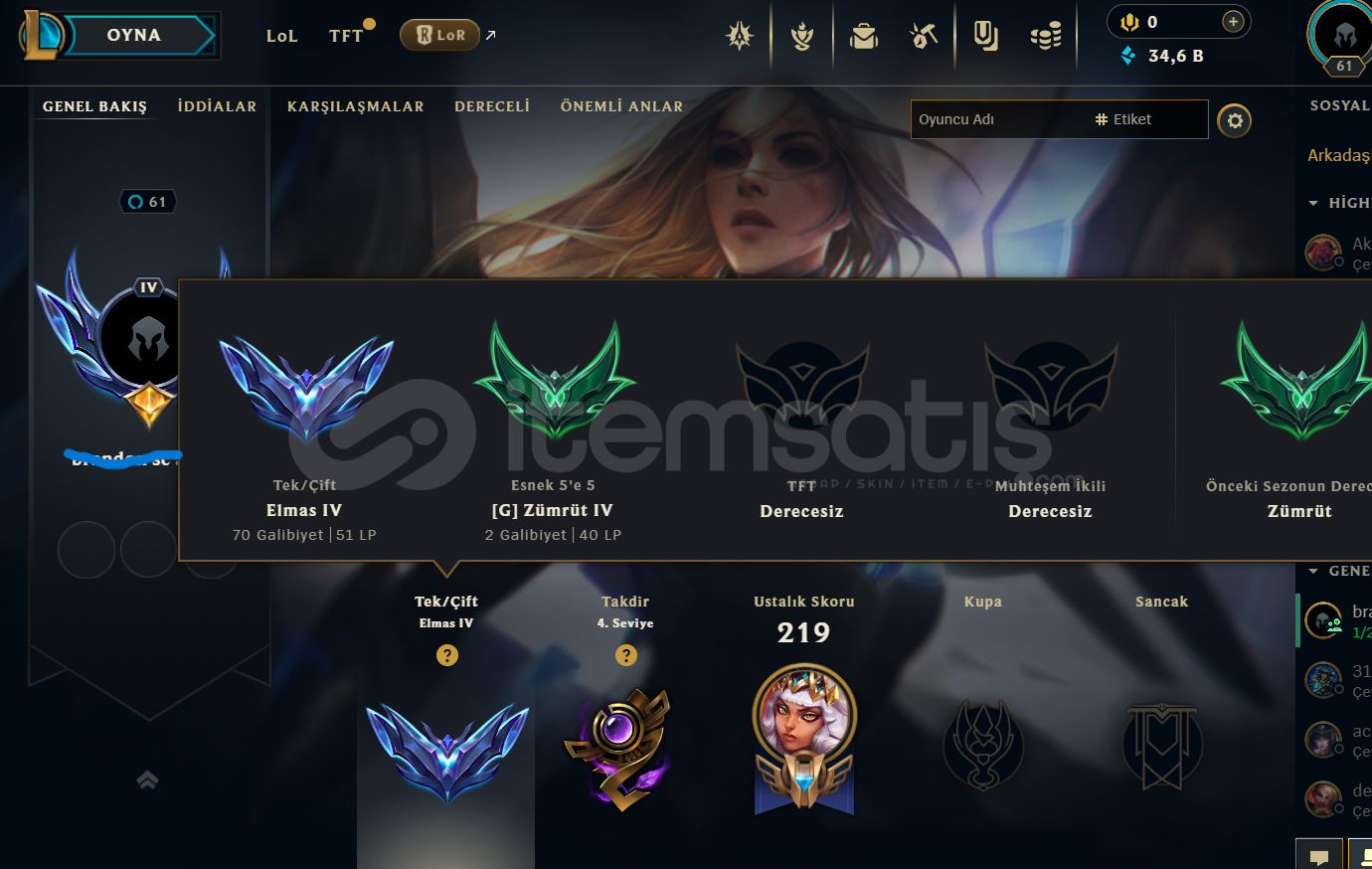Click the OYNA play button
Viewport: 1372px width, 869px height.
[134, 35]
